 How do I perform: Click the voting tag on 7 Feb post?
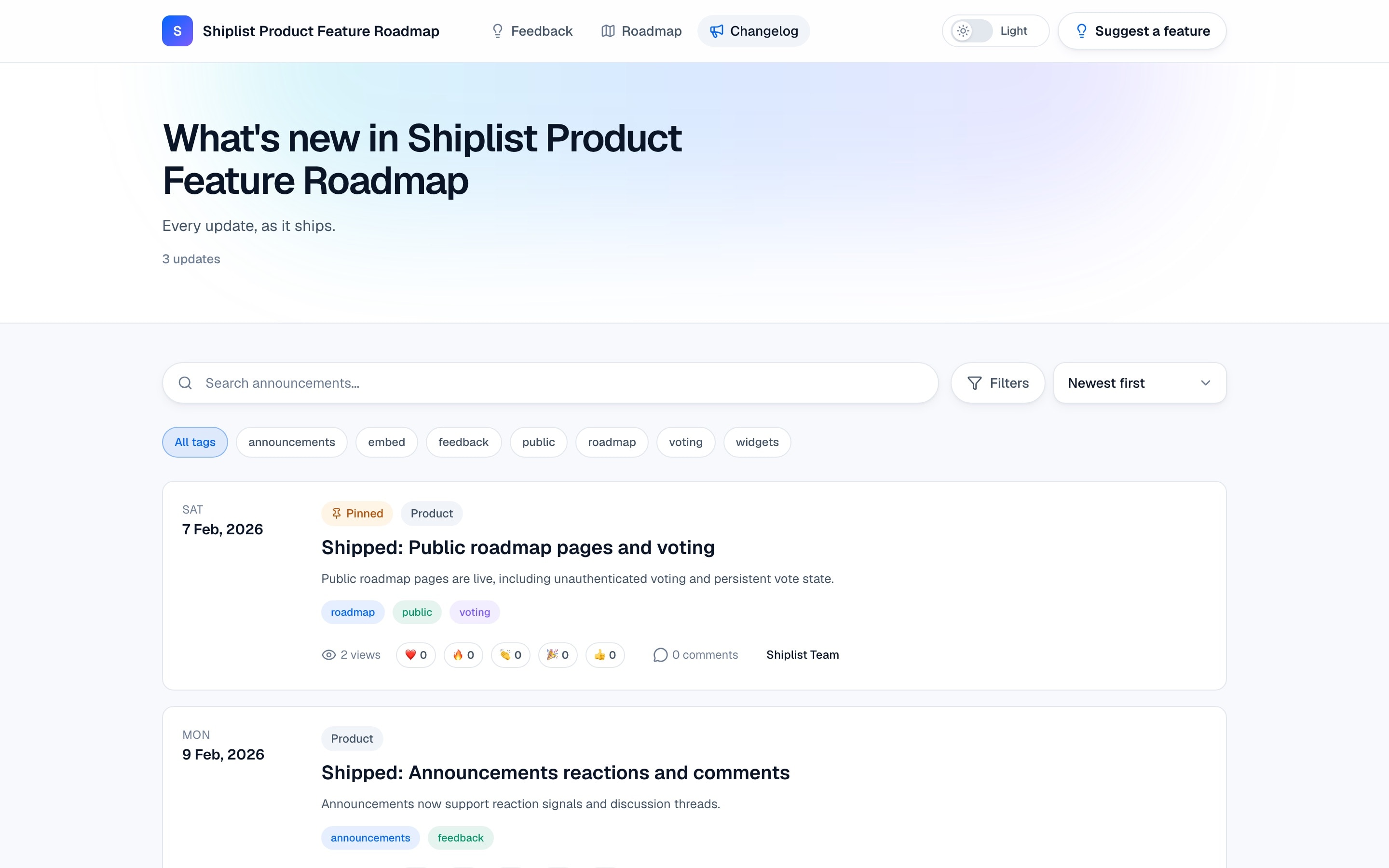[x=475, y=612]
